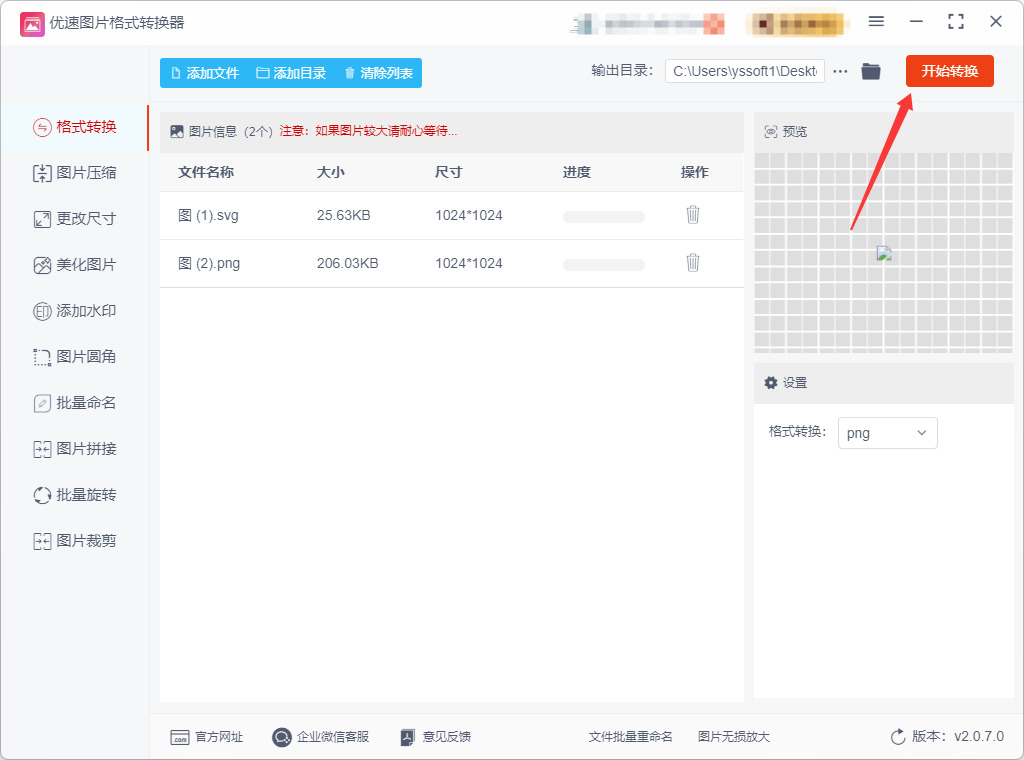Browse output directory via ellipsis button
Viewport: 1024px width, 760px height.
pos(840,71)
